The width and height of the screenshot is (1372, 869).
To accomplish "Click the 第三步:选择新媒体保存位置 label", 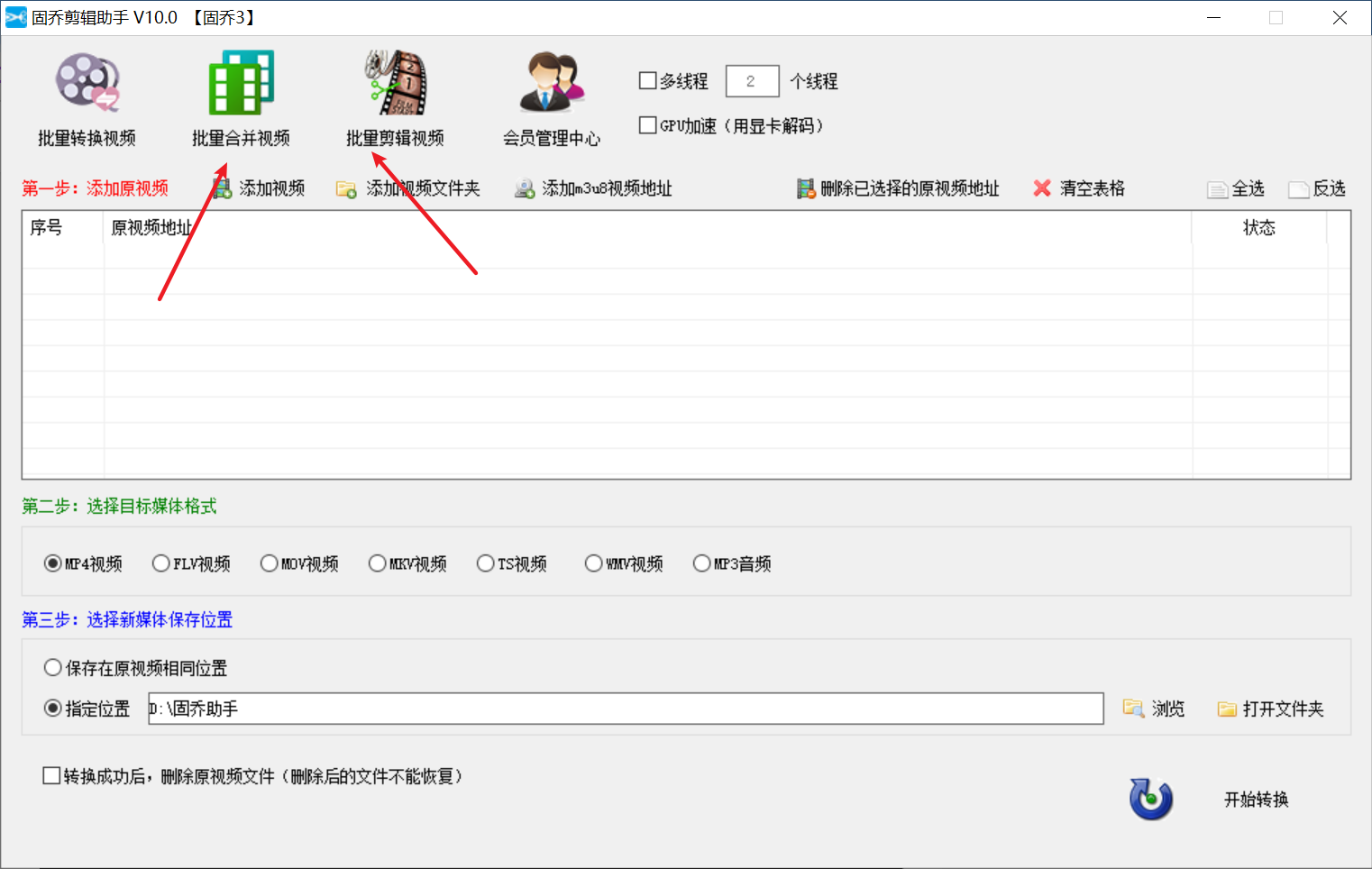I will [127, 620].
